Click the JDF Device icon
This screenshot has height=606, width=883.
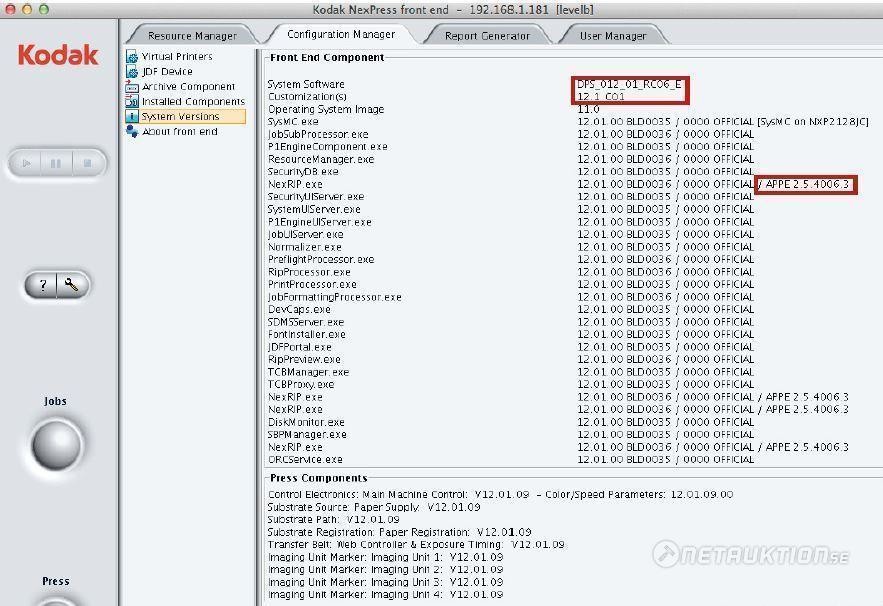coord(132,72)
